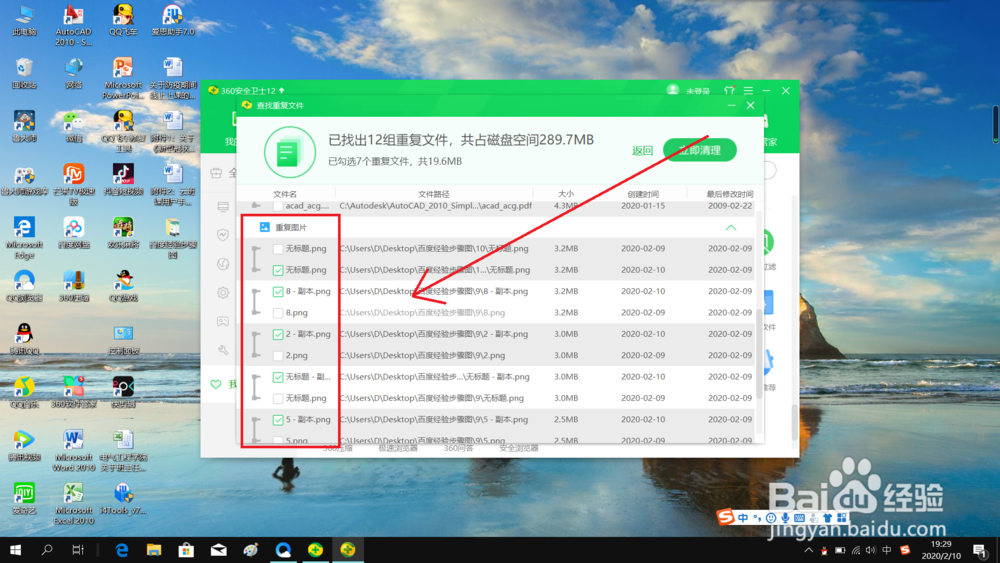Open the 360软件管家 desktop shortcut
Screen dimensions: 1000x563
[x=73, y=391]
